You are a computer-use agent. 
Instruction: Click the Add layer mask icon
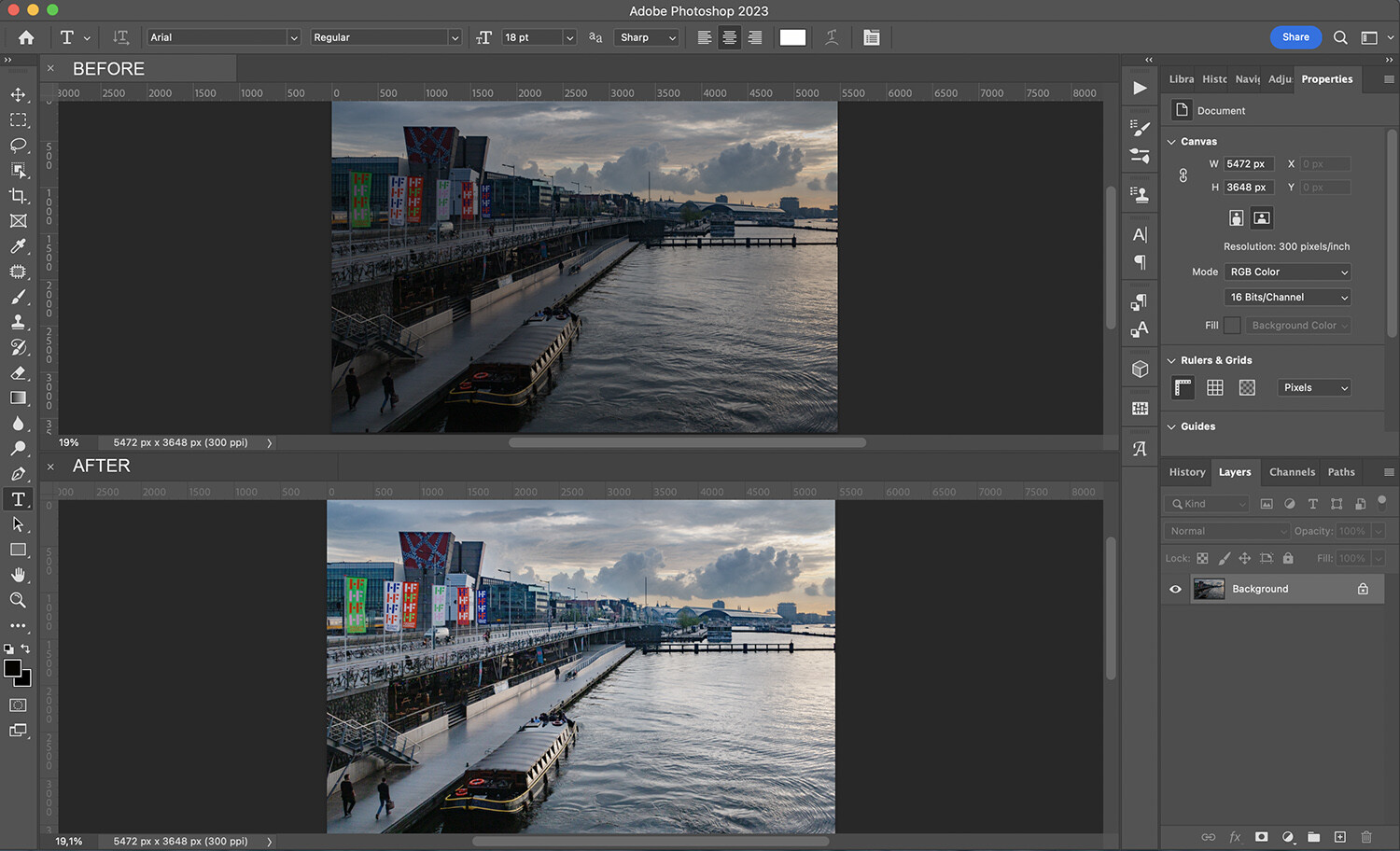[x=1262, y=837]
